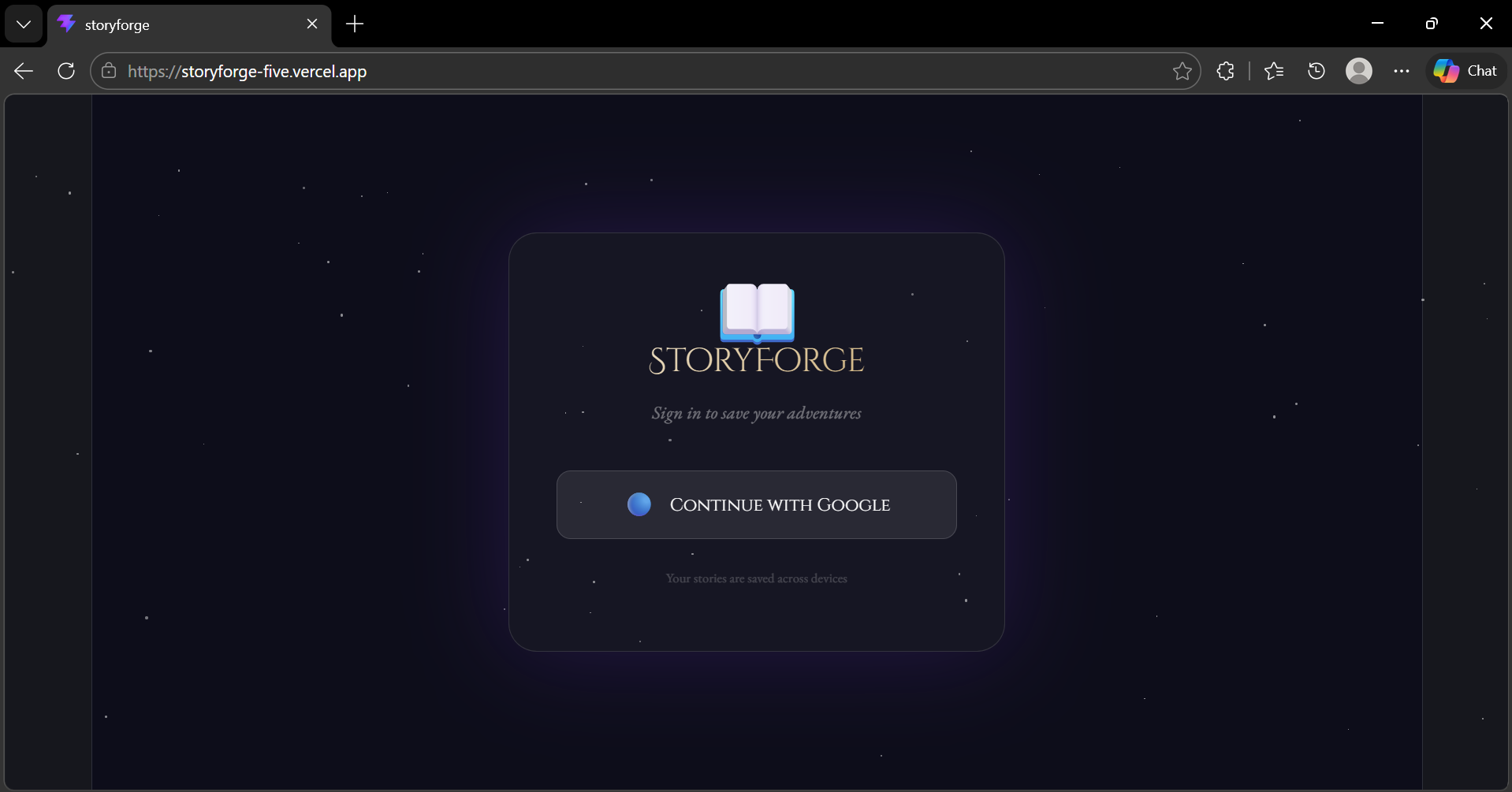Click the Continue with Google button
Screen dimensions: 1512x792
756,504
